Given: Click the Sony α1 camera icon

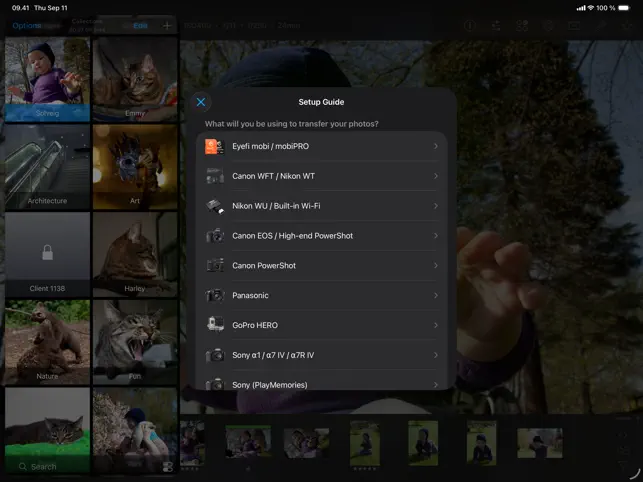Looking at the screenshot, I should (x=214, y=355).
